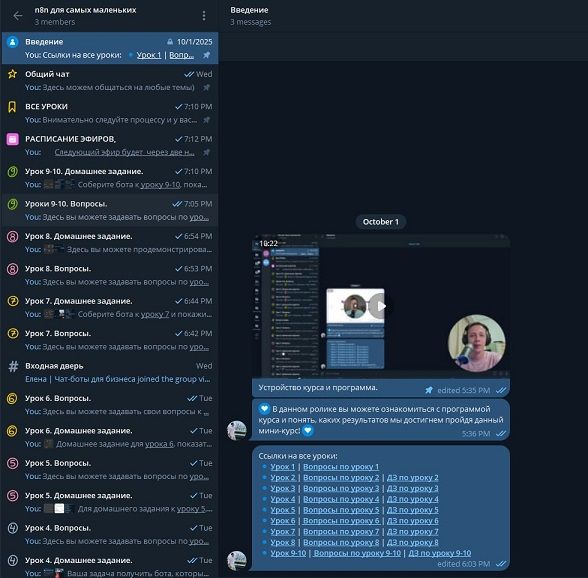The height and width of the screenshot is (578, 588).
Task: Click pin icon in the Введение topic row
Action: click(x=206, y=55)
